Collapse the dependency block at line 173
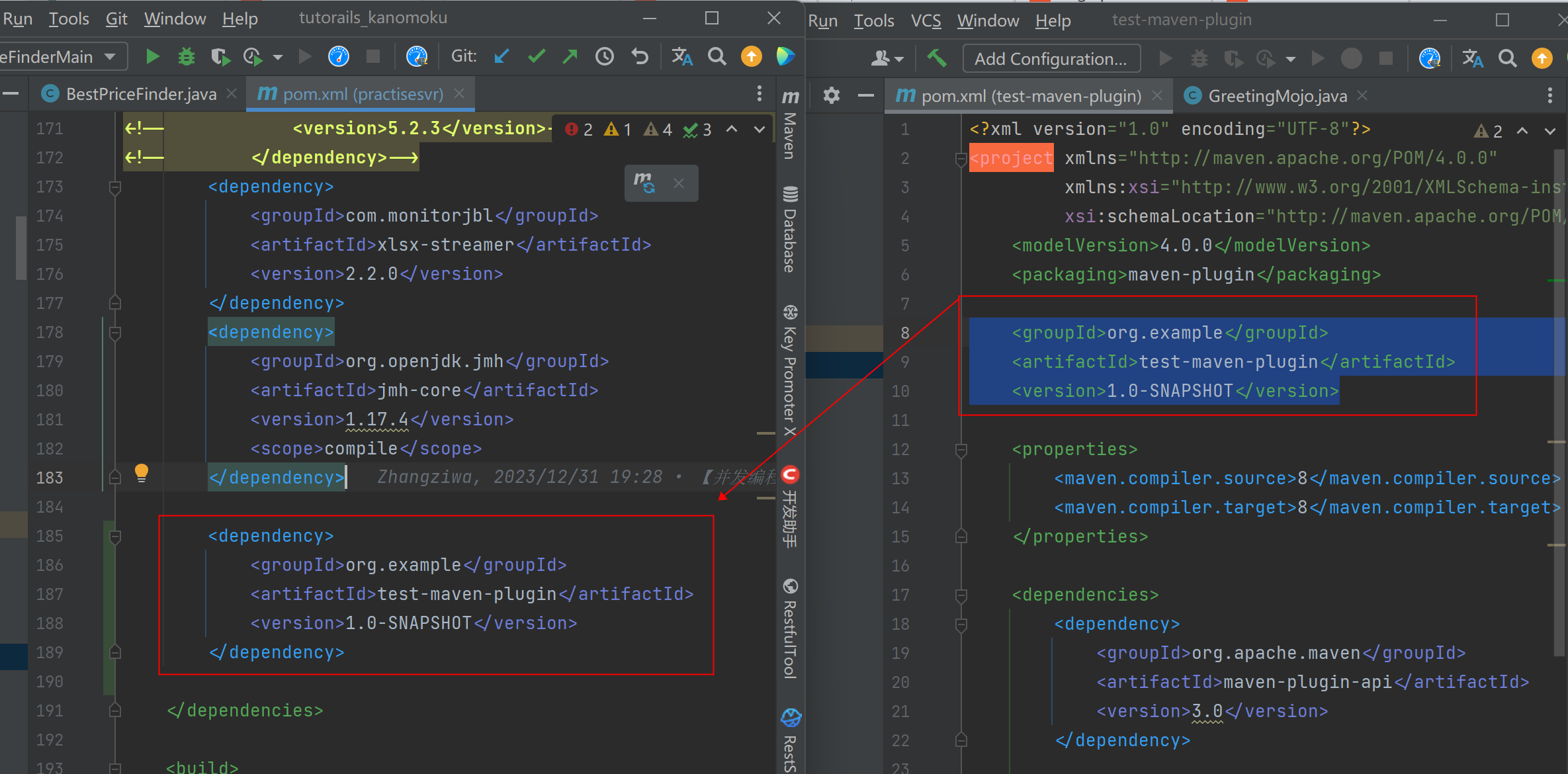The height and width of the screenshot is (774, 1568). [x=115, y=188]
